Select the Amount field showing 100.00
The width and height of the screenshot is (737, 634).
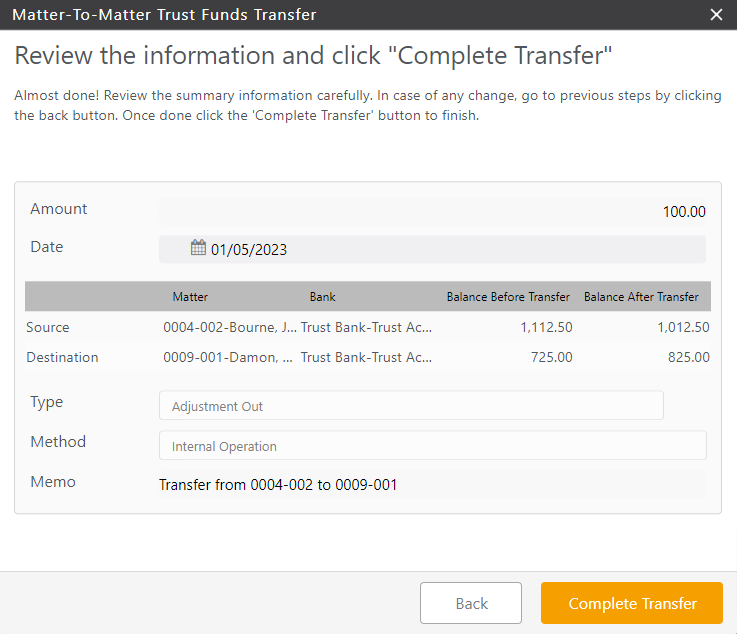pos(432,211)
